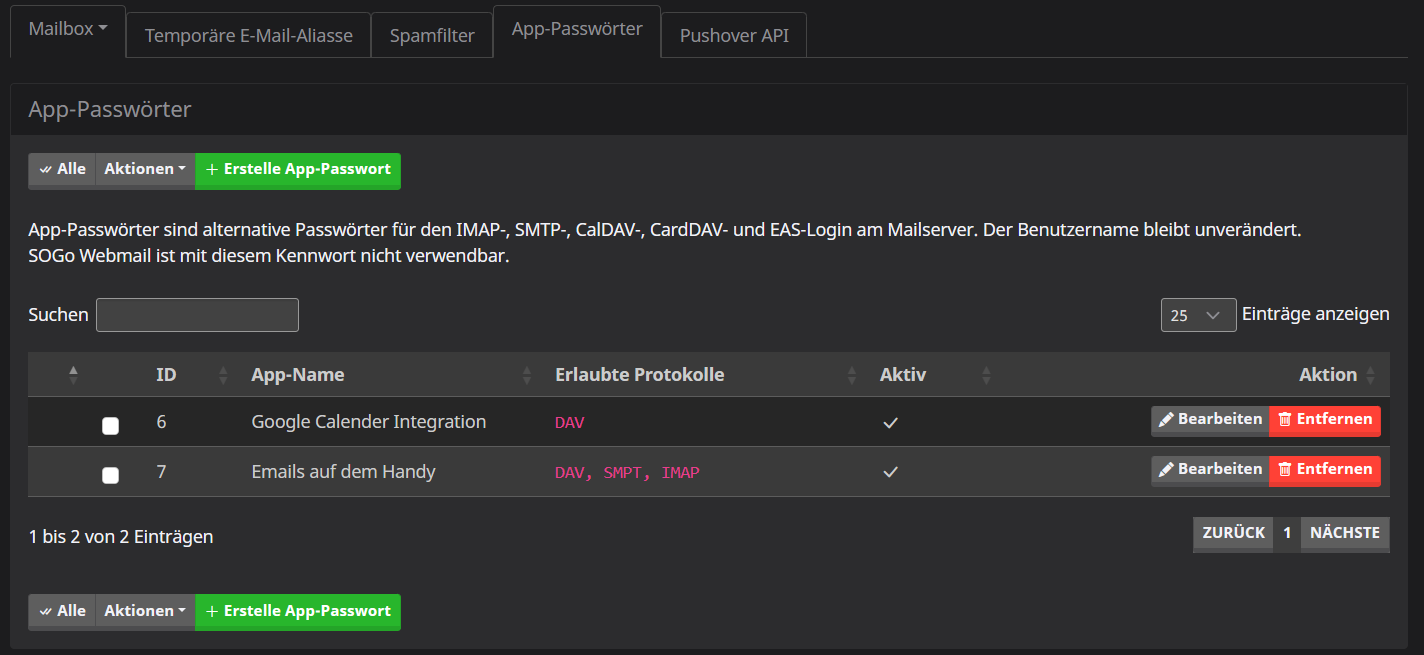Switch to Temporäre E-Mail-Aliasse tab
This screenshot has width=1424, height=655.
(x=248, y=36)
